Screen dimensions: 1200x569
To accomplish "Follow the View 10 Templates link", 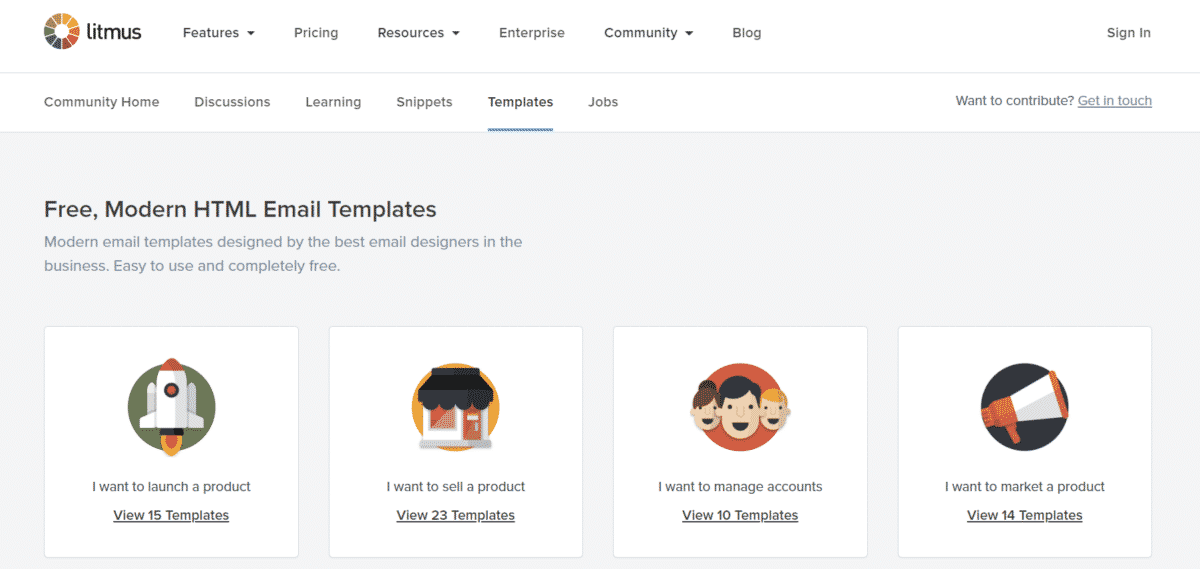I will [740, 516].
